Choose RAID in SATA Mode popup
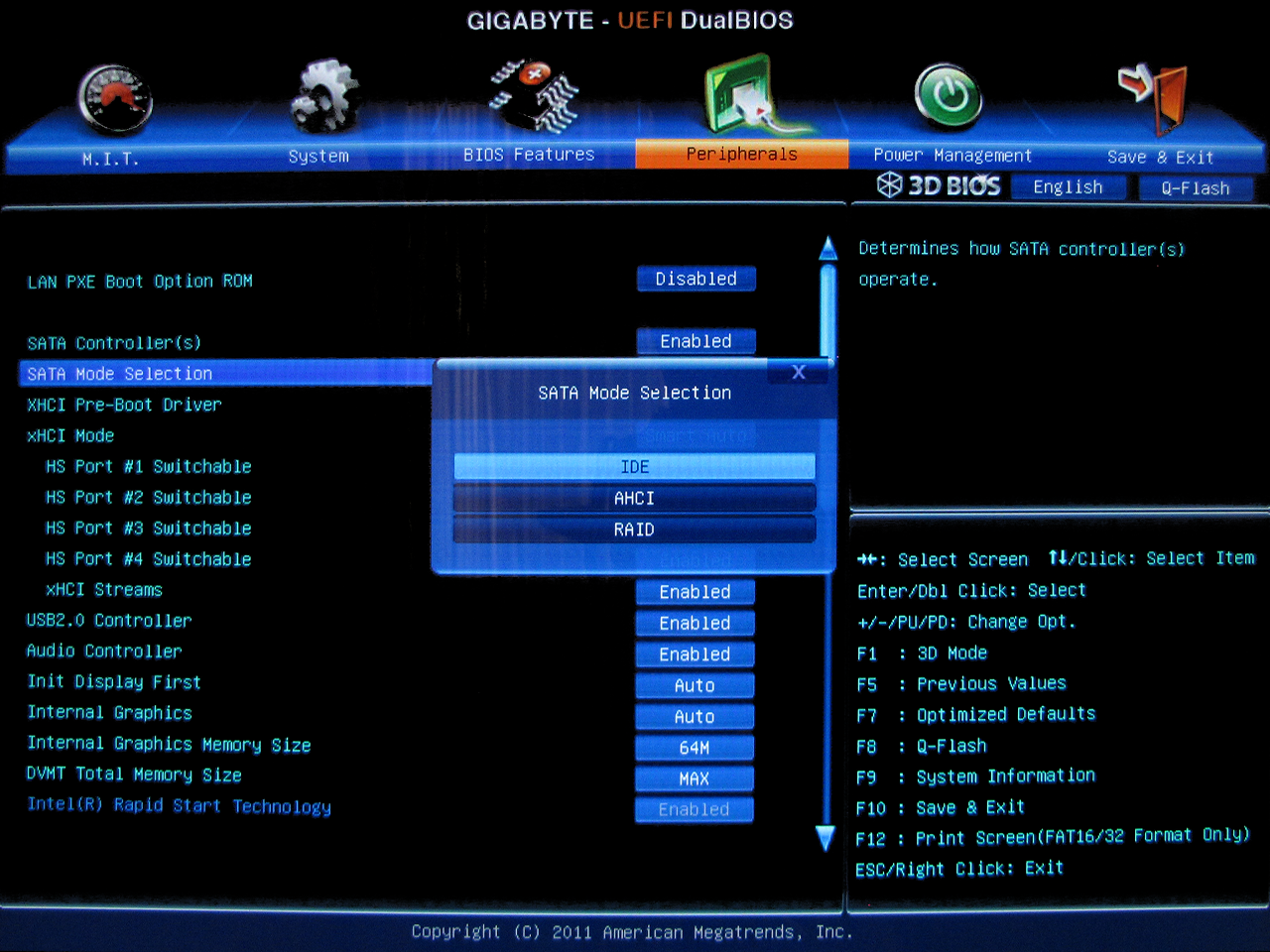 (x=635, y=530)
